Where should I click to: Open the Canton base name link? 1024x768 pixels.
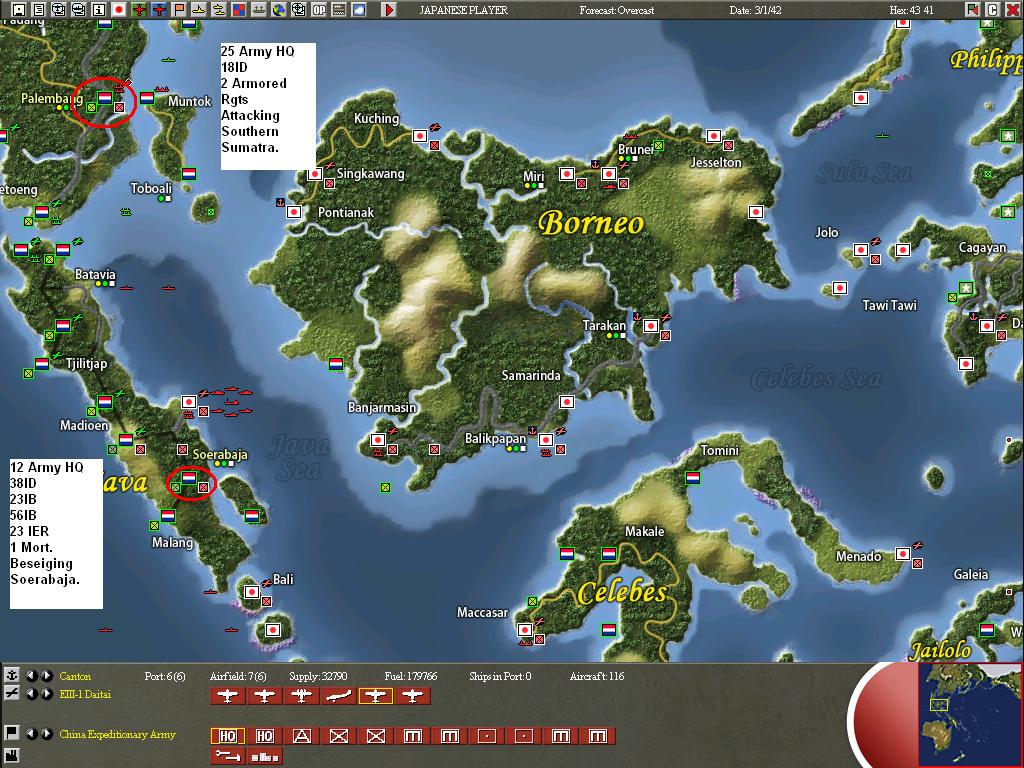pyautogui.click(x=75, y=676)
